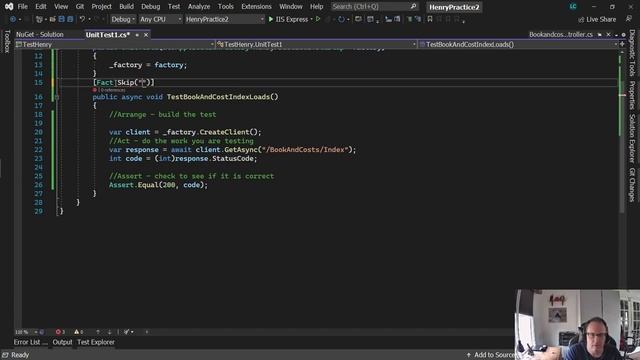Click the browser refresh/restart icon
Image resolution: width=640 pixels, height=360 pixels.
point(341,19)
